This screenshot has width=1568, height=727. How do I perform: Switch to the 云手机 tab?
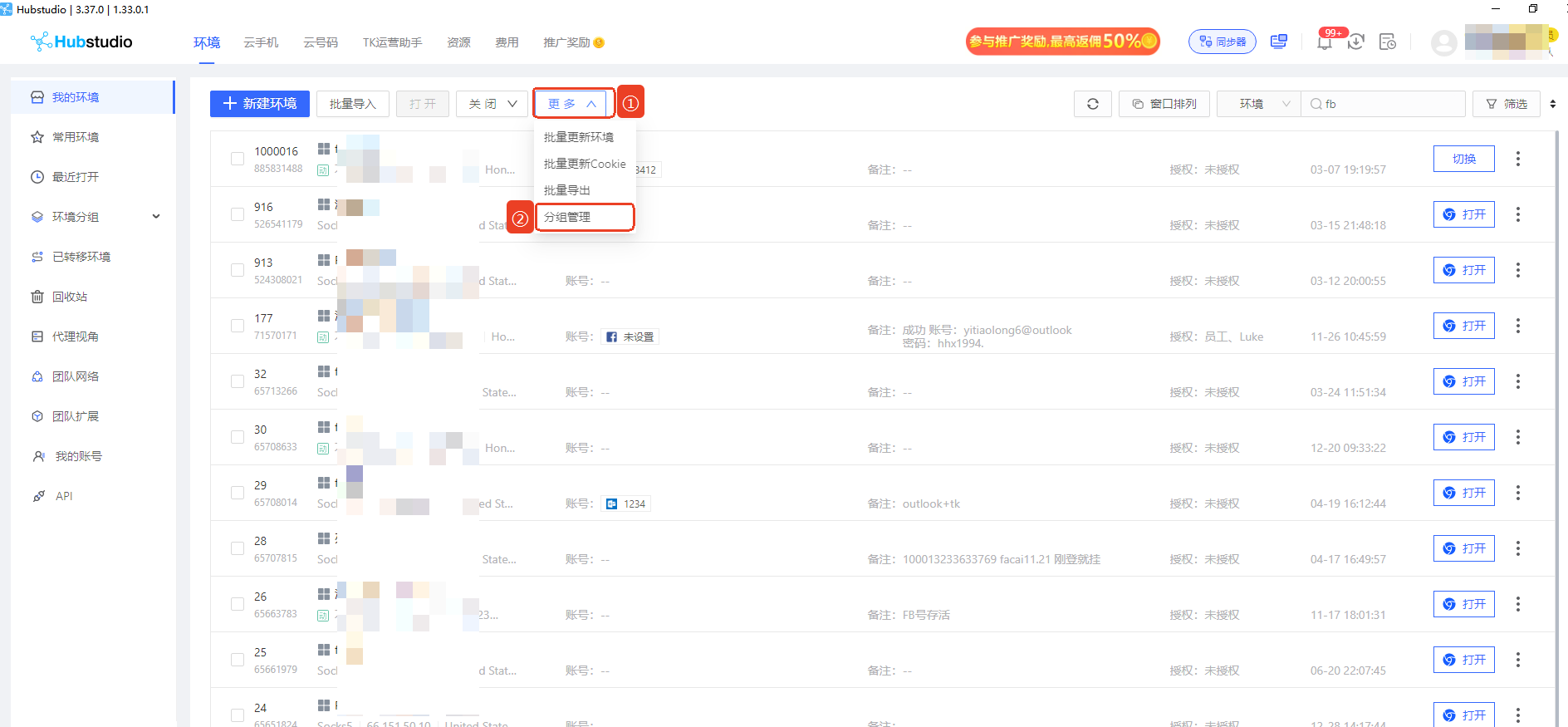click(261, 42)
